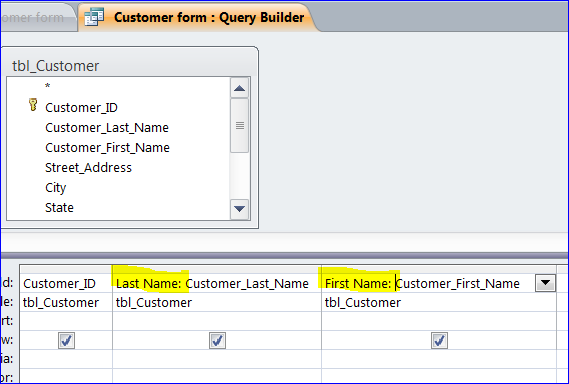Click the tbl_Customer table cell under Customer_ID
569x384 pixels.
coord(66,302)
